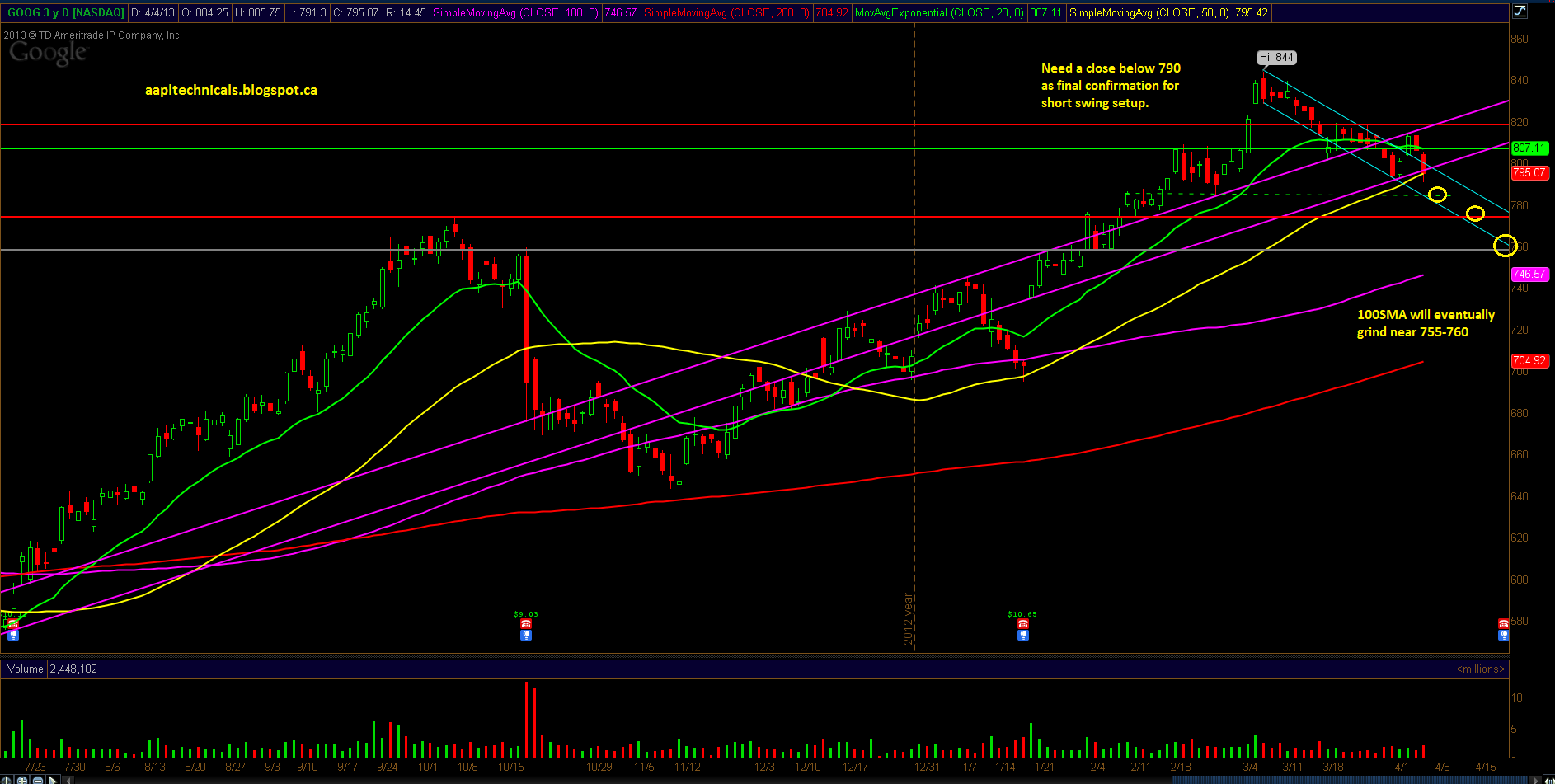Click the aapltechnicals.blogspot.ca text annotation
The image size is (1555, 784).
tap(231, 91)
